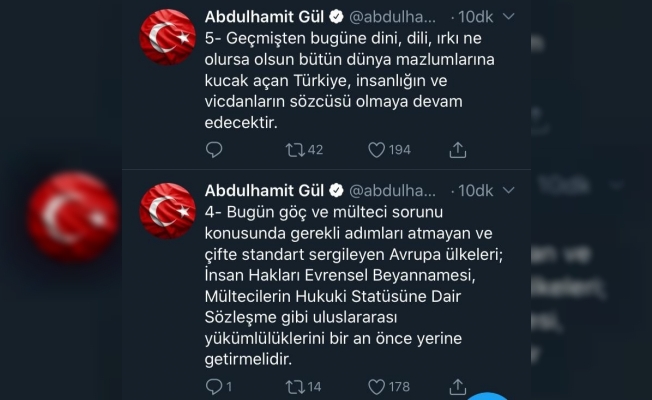Click the verified badge on the top tweet

[x=337, y=19]
